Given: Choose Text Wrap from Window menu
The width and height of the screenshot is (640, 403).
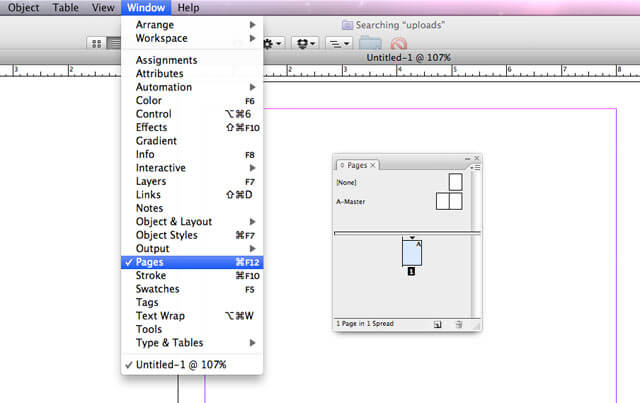Looking at the screenshot, I should tap(192, 316).
